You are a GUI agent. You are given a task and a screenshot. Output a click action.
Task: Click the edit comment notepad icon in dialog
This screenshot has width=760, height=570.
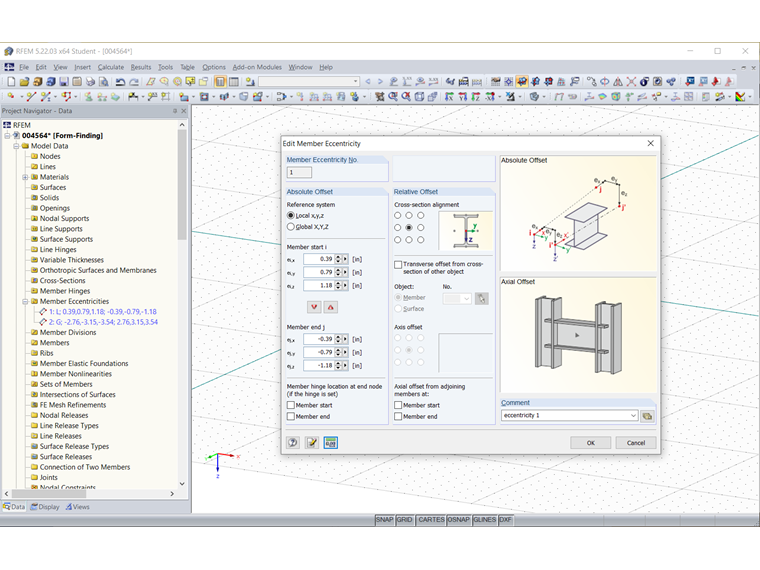point(312,443)
